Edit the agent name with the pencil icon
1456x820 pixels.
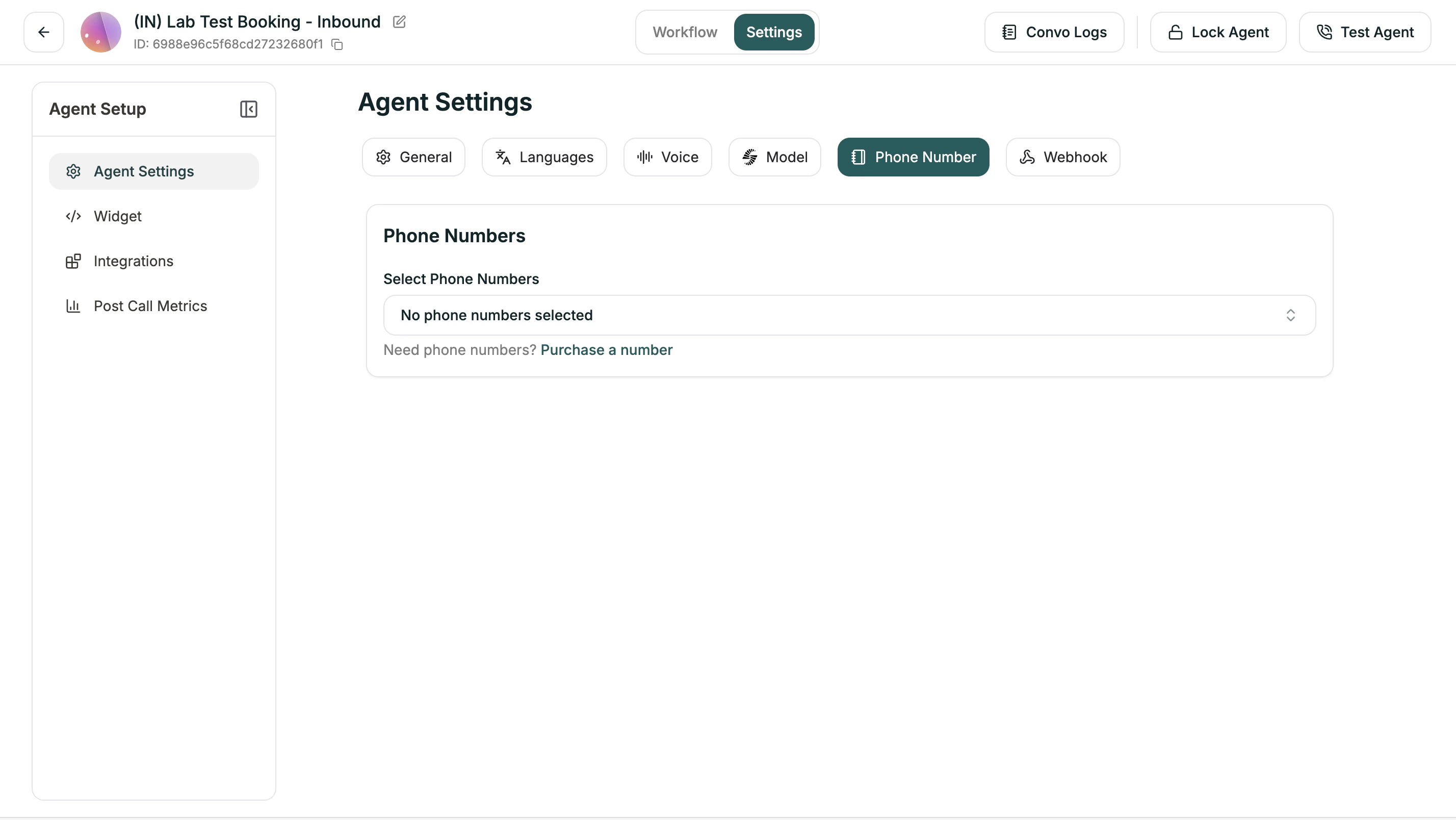[400, 21]
